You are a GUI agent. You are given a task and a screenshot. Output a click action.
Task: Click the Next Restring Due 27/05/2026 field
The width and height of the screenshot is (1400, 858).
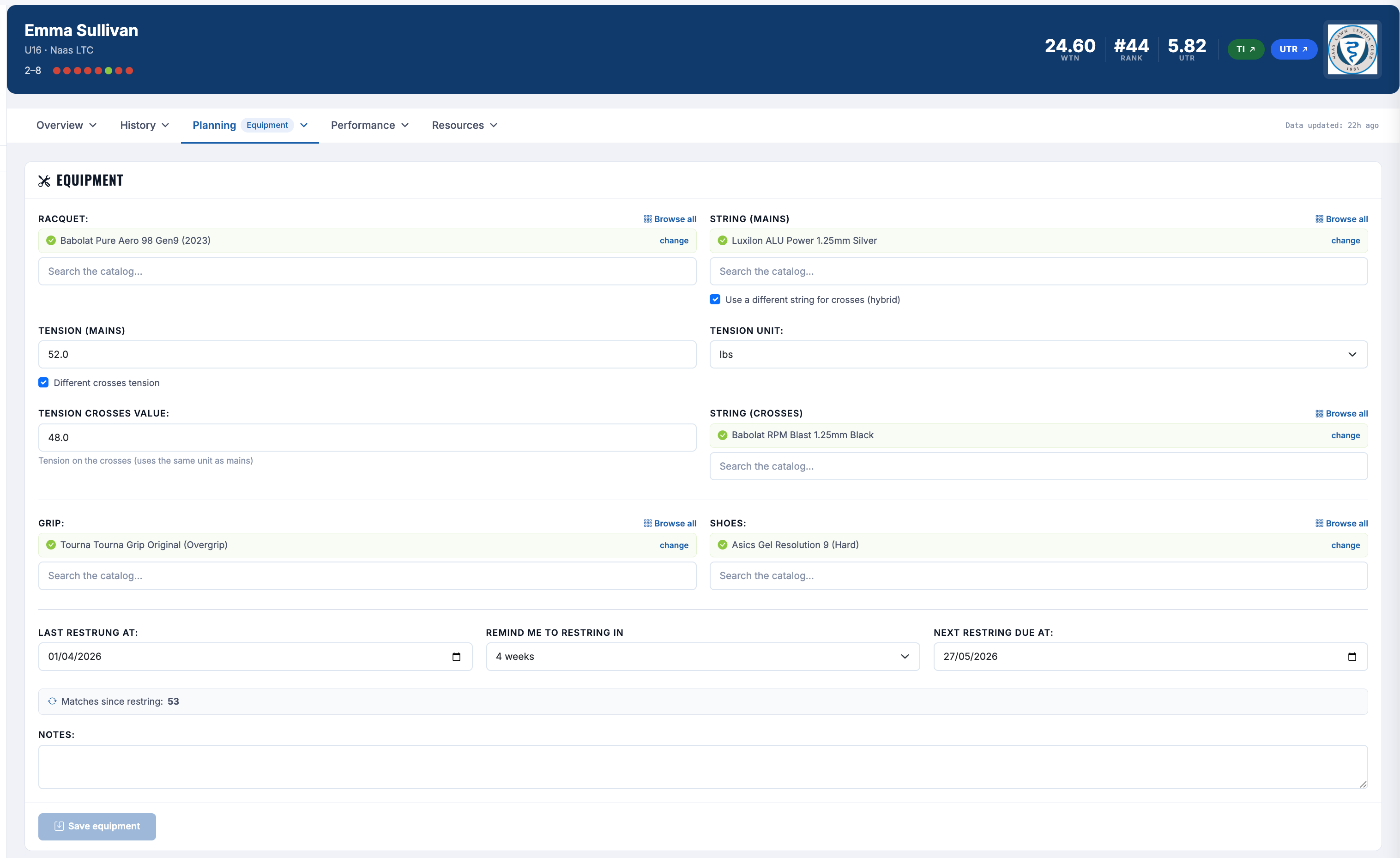coord(1151,657)
